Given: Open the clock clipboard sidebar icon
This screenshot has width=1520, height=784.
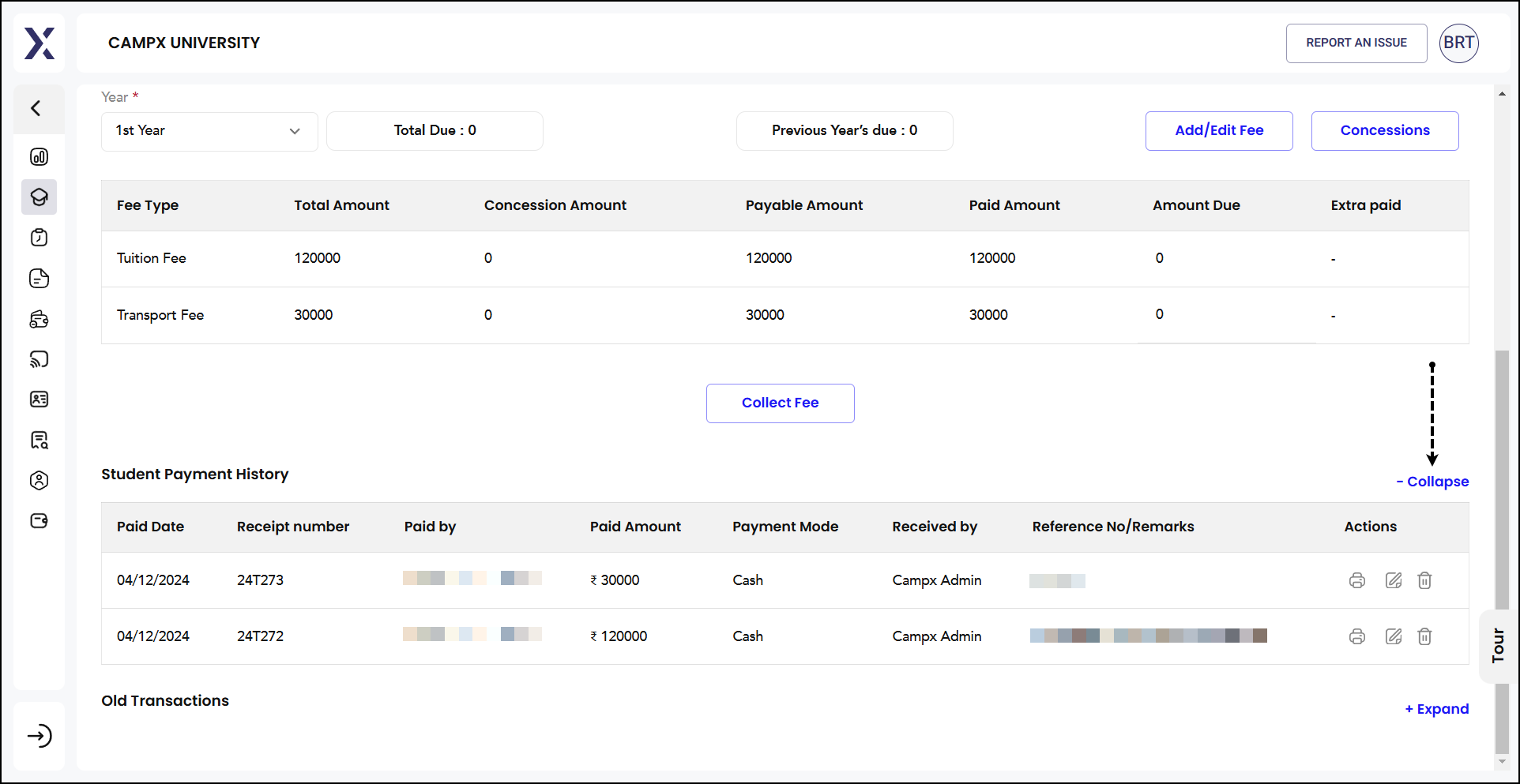Looking at the screenshot, I should [40, 238].
